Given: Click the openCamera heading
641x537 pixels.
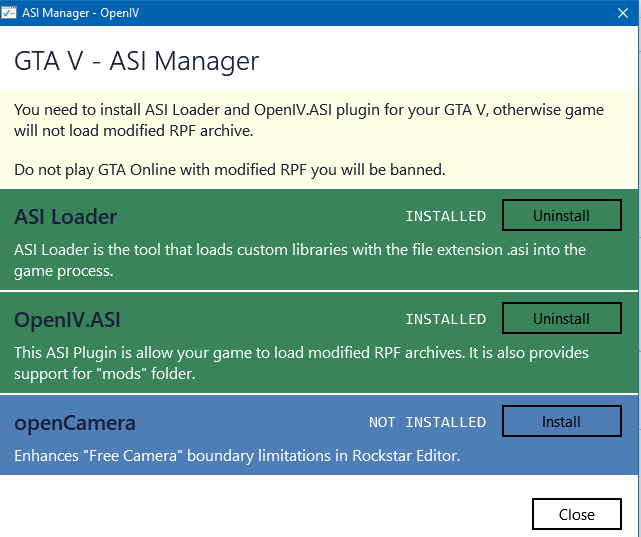Looking at the screenshot, I should [75, 423].
